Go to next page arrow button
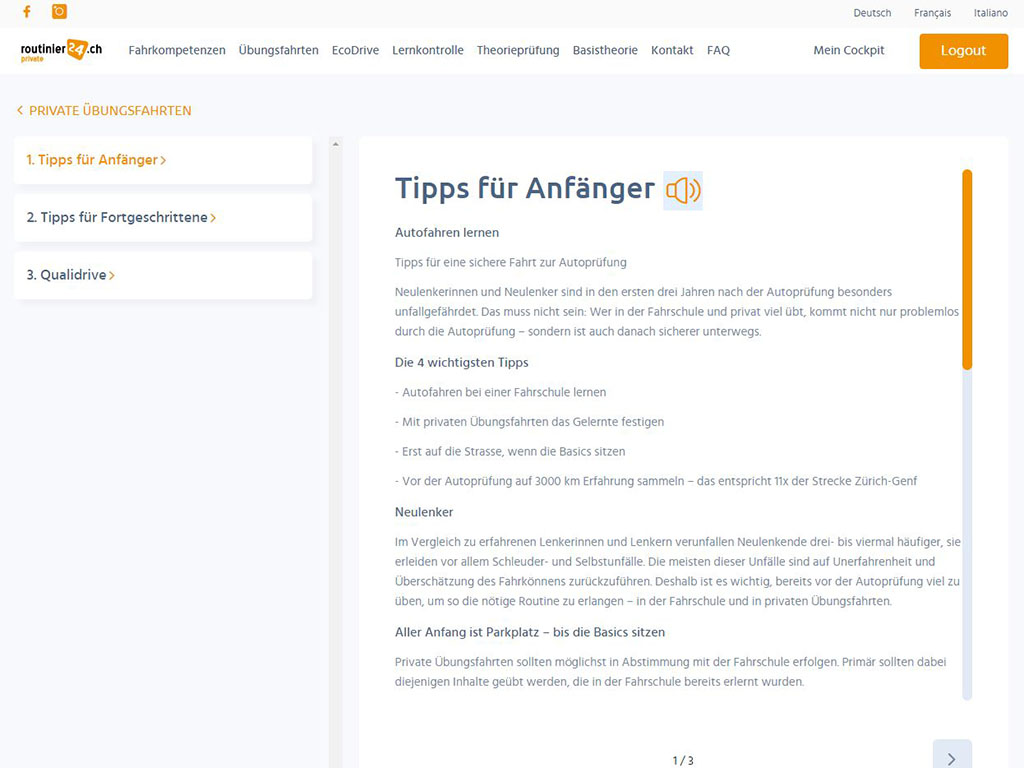Screen dimensions: 1024x768 (951, 758)
